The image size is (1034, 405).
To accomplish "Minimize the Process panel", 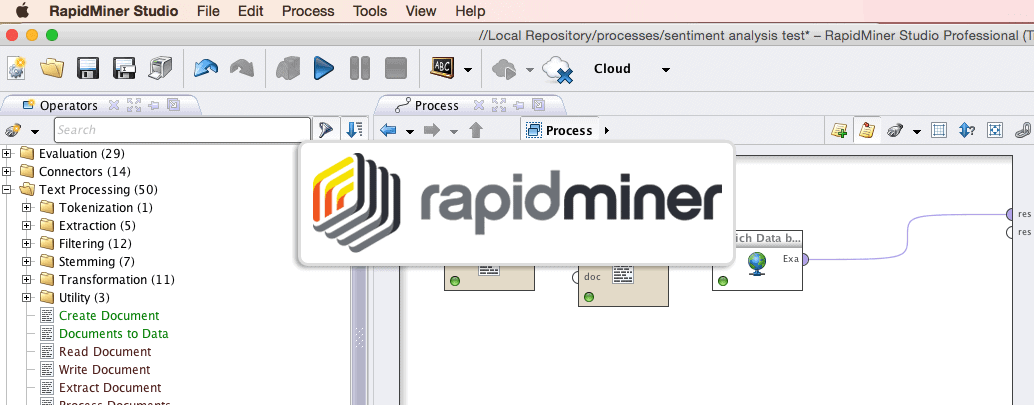I will point(519,105).
